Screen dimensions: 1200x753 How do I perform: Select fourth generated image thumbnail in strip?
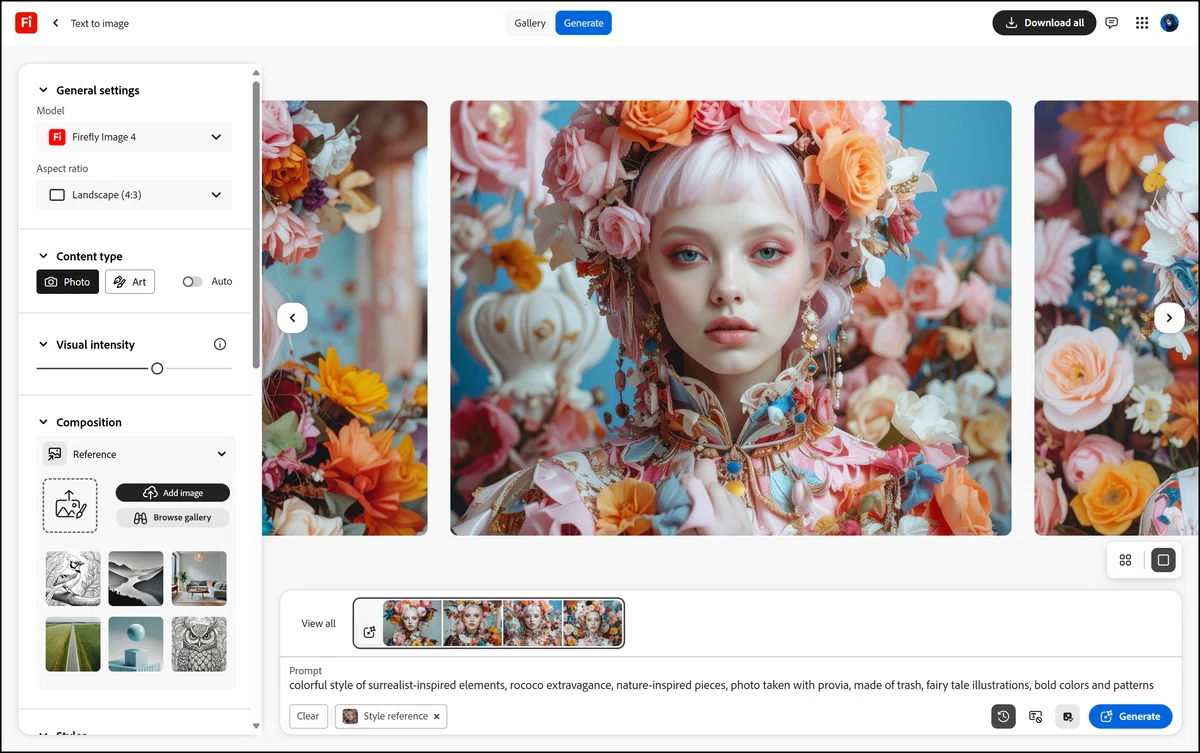592,624
